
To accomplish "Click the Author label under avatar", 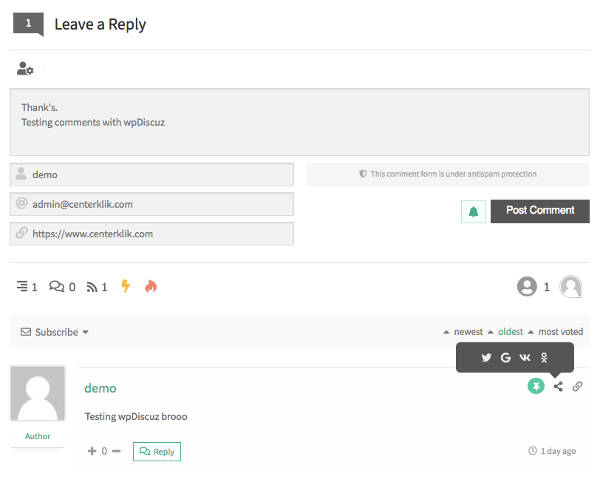I will (x=38, y=436).
